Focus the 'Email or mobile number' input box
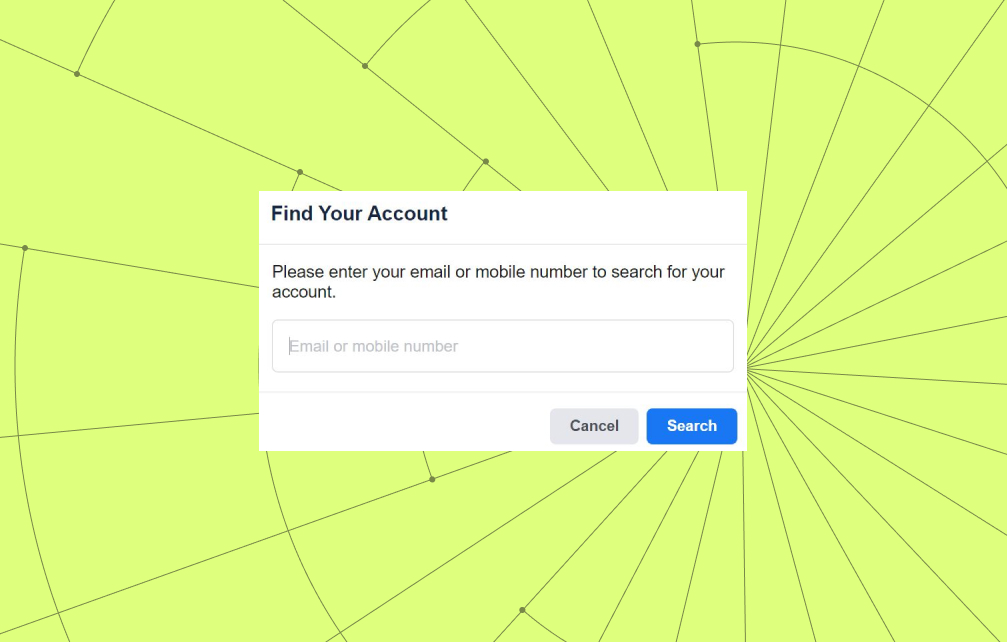This screenshot has height=642, width=1007. (x=502, y=346)
